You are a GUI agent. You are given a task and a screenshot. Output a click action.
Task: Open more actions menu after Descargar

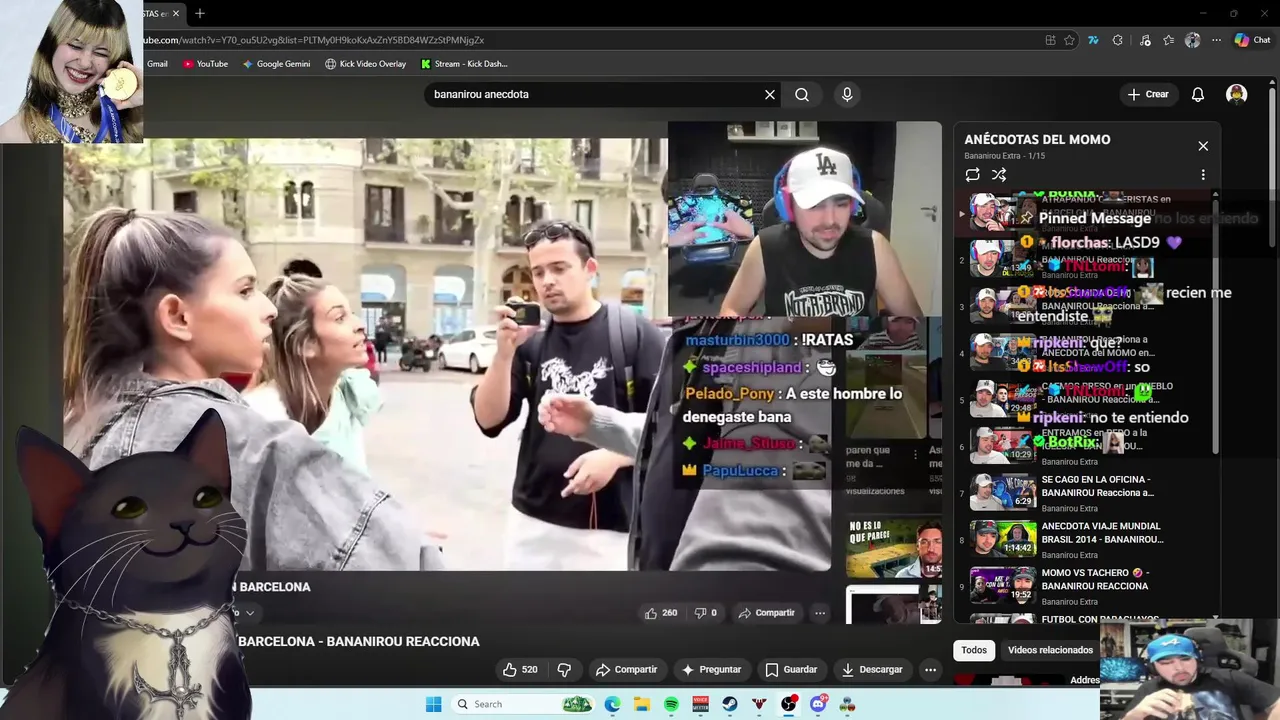pyautogui.click(x=931, y=669)
